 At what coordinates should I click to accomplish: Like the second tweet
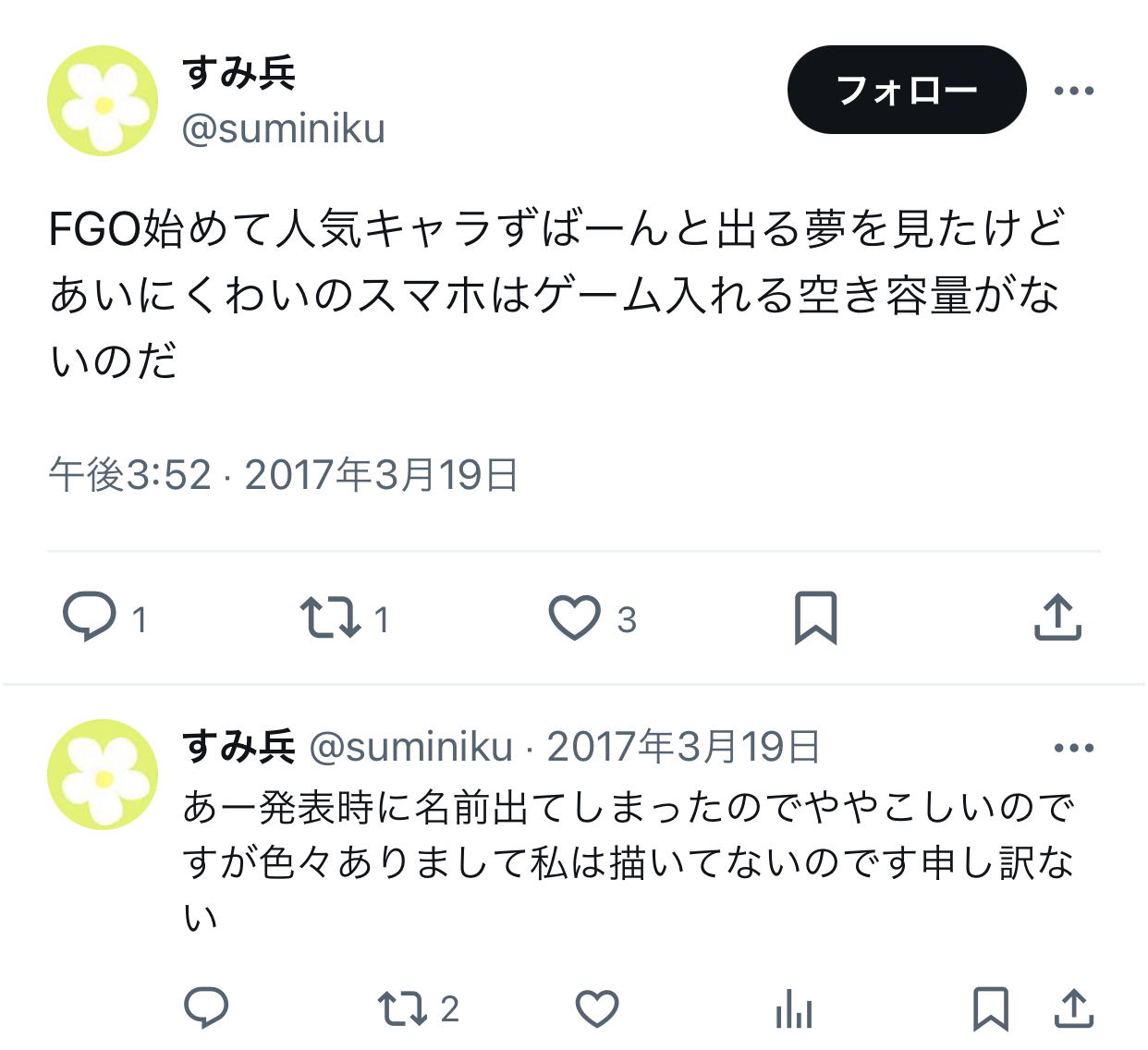pos(597,1008)
